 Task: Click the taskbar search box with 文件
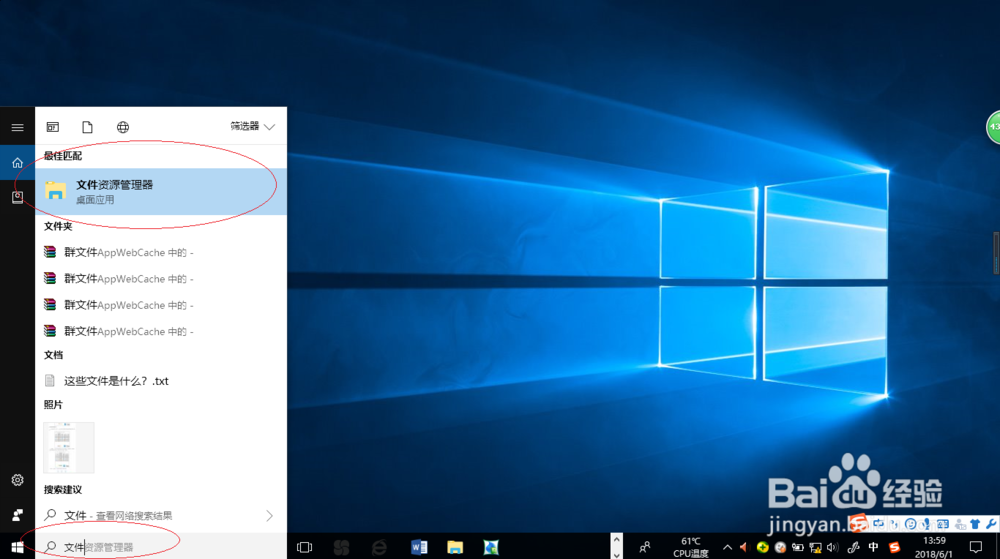pos(161,547)
